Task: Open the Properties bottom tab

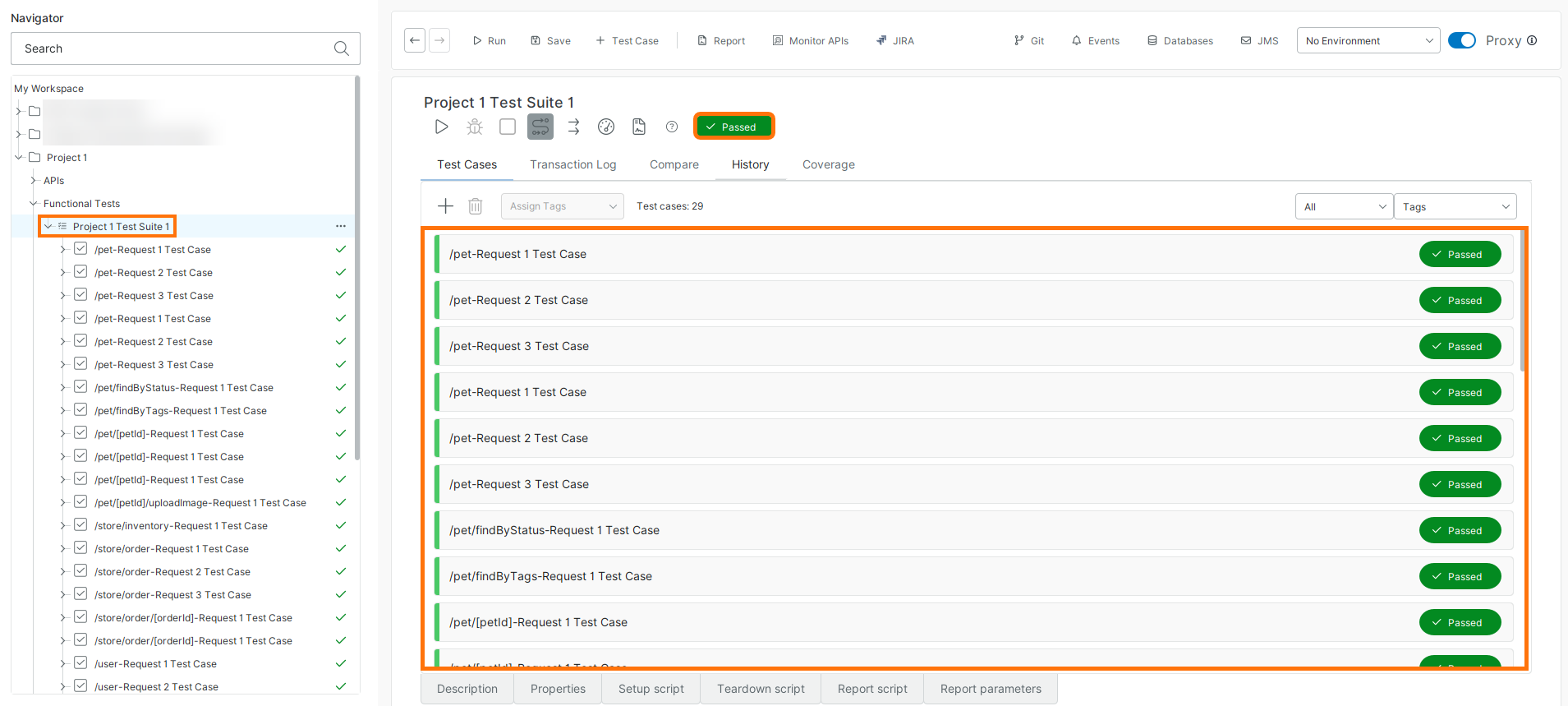Action: (x=558, y=689)
